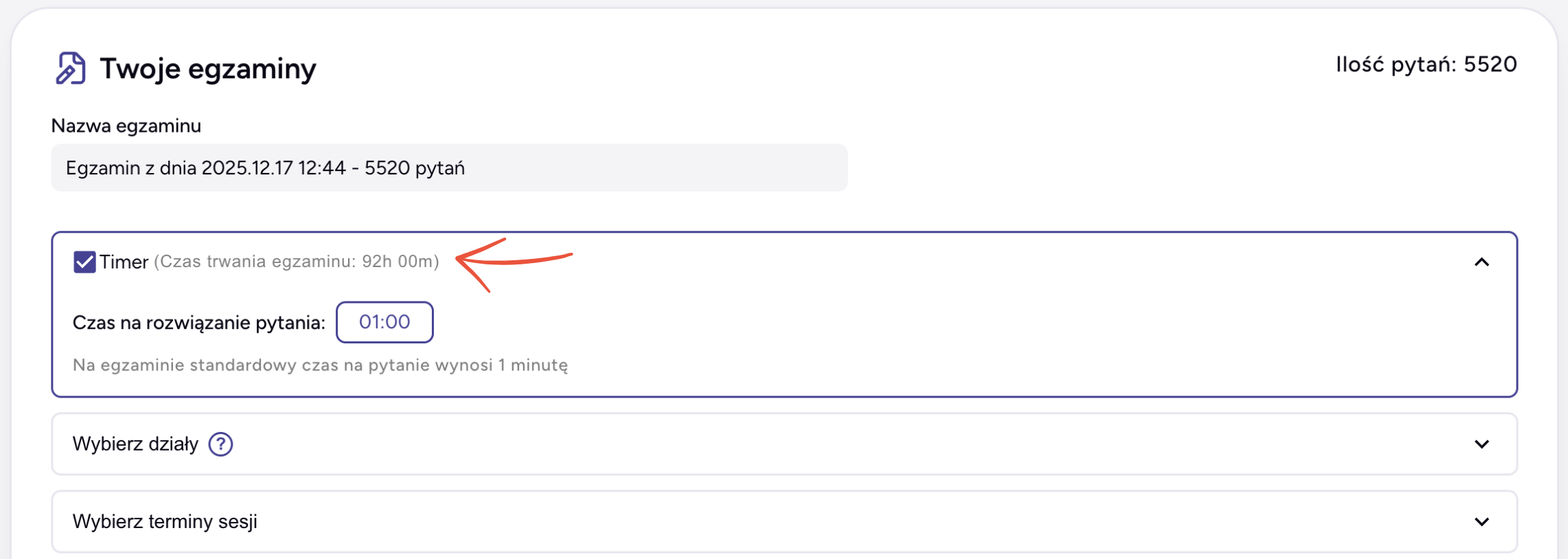
Task: Click into the exam name text field
Action: pos(449,168)
